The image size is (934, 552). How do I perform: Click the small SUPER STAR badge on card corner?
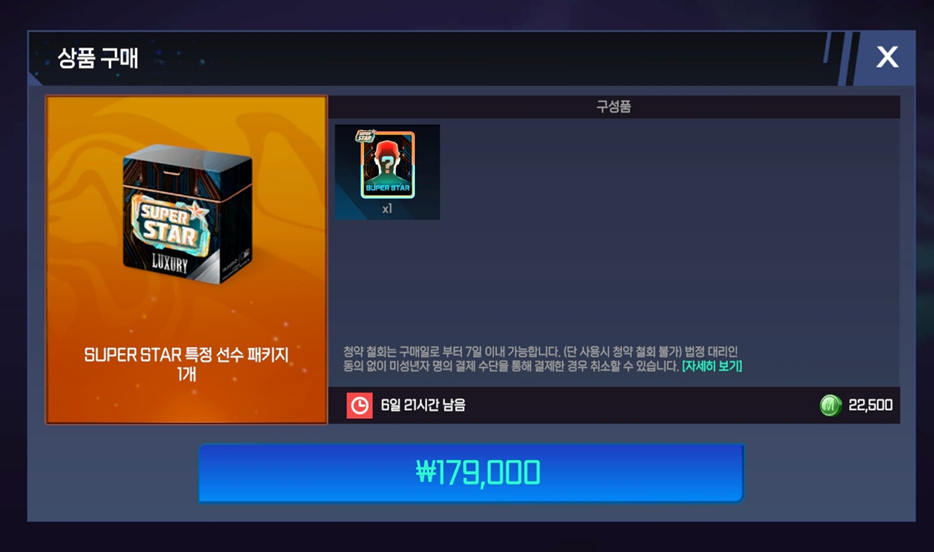point(365,136)
